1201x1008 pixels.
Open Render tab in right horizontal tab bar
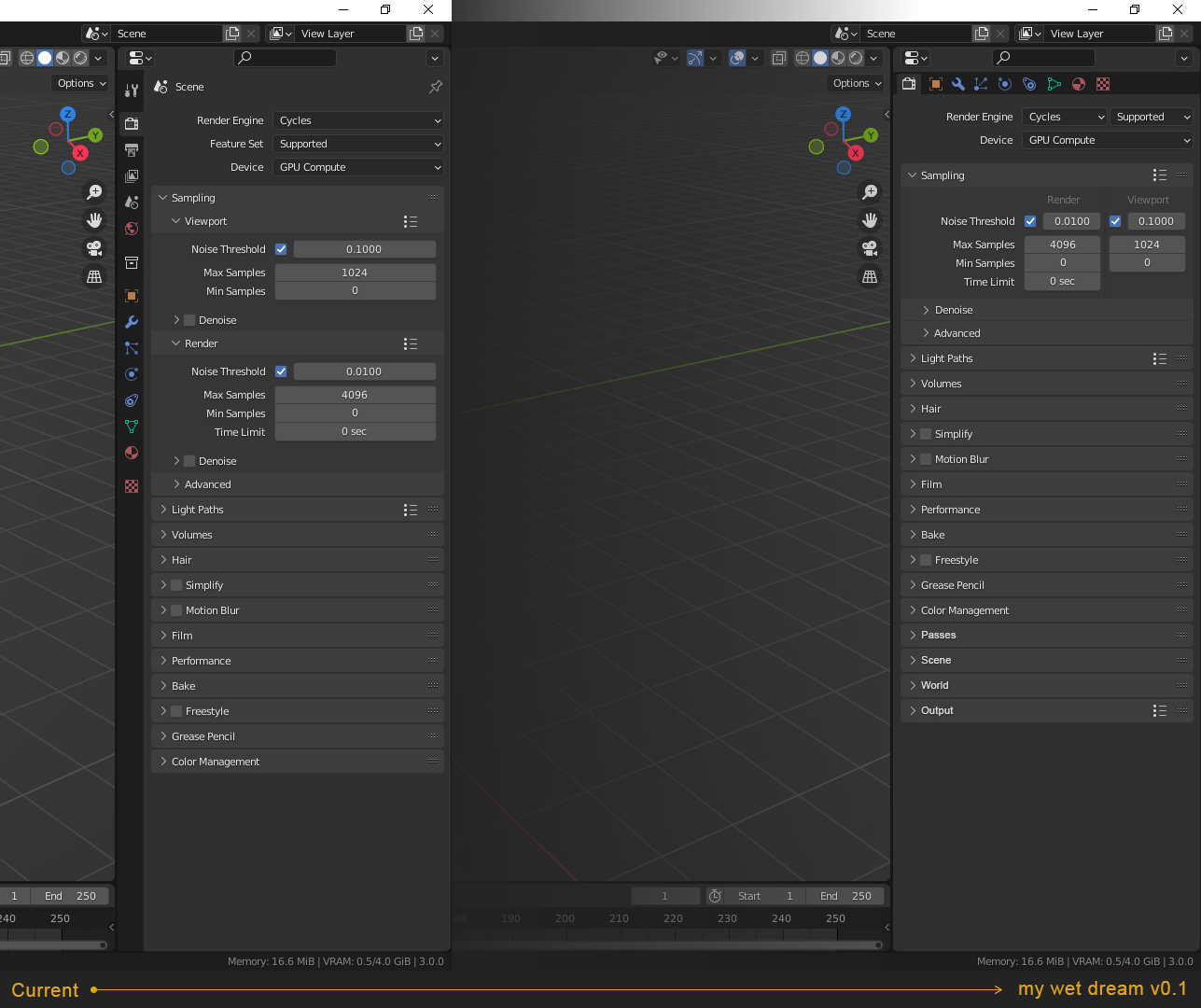click(x=909, y=84)
